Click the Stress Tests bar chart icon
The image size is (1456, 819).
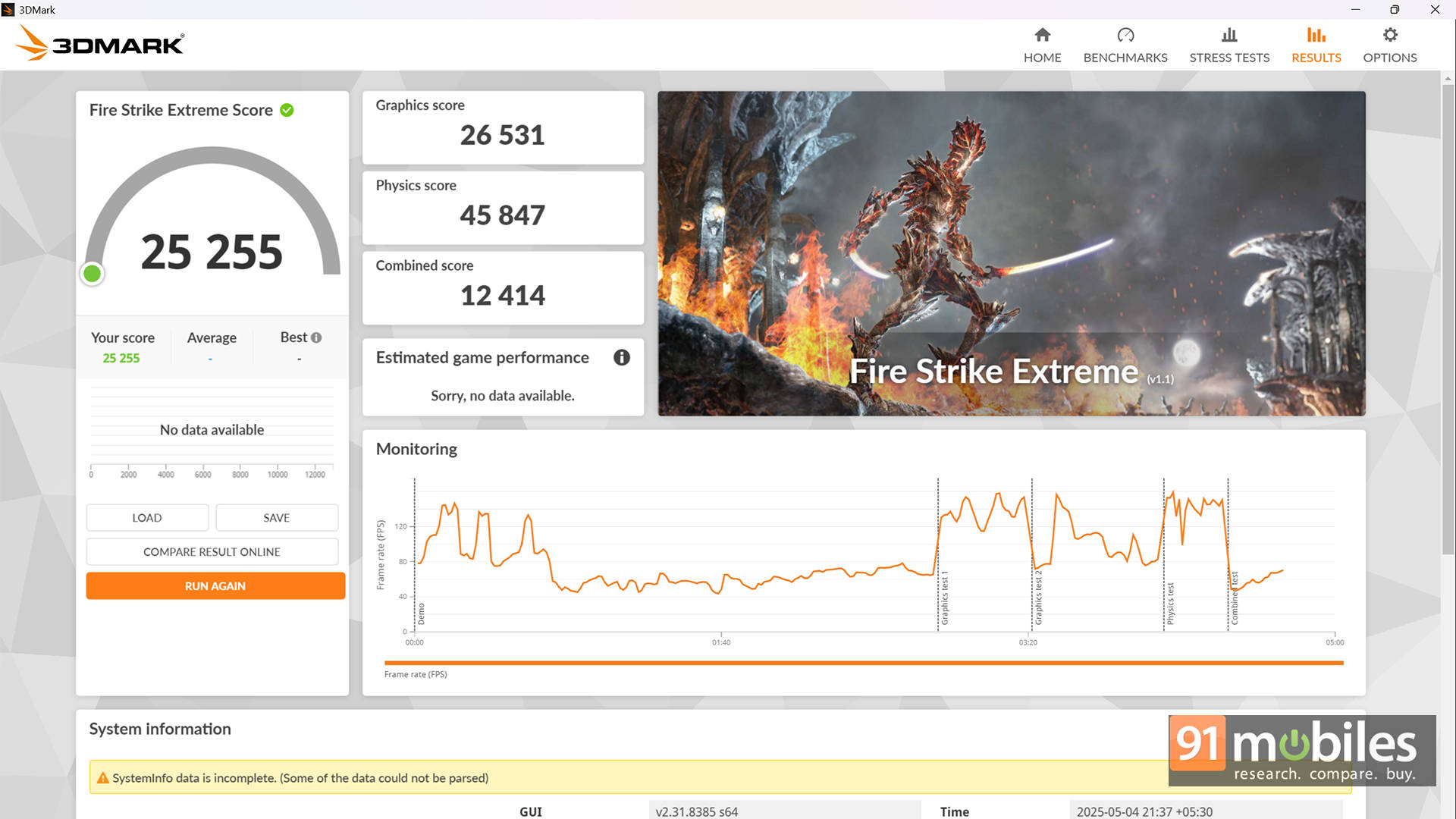tap(1229, 35)
